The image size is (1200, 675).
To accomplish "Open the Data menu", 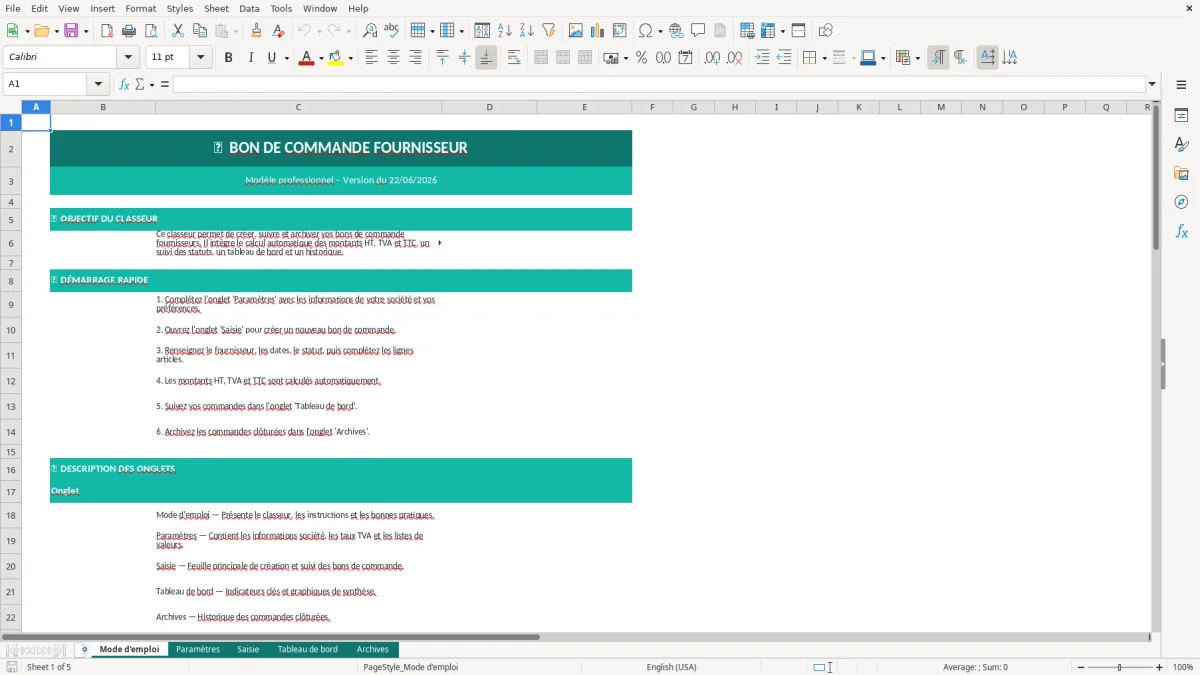I will [249, 8].
